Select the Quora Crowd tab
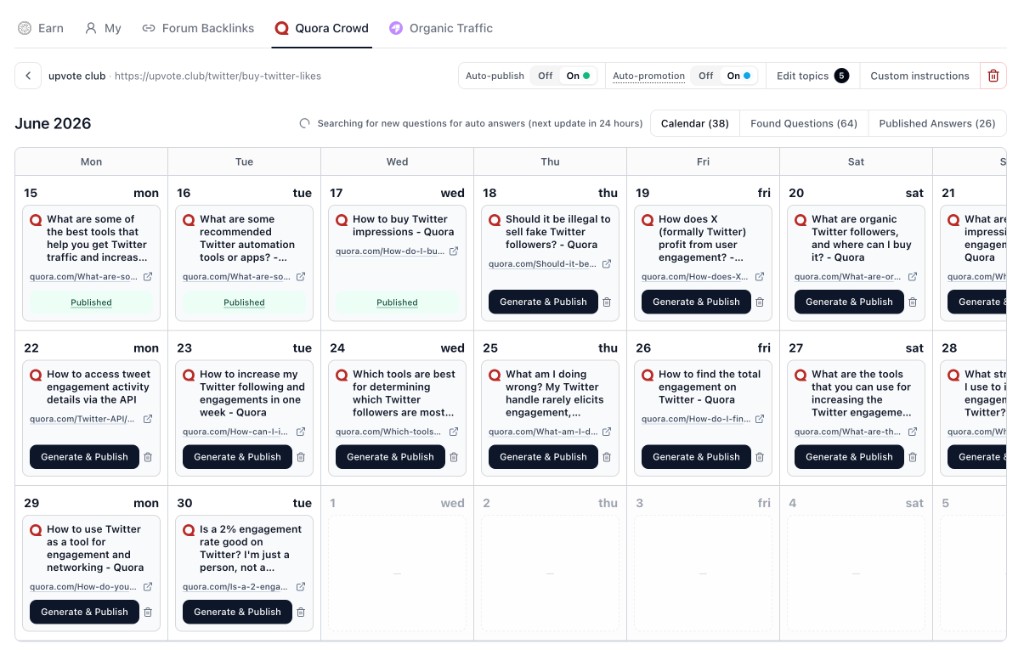Image resolution: width=1024 pixels, height=672 pixels. point(321,28)
